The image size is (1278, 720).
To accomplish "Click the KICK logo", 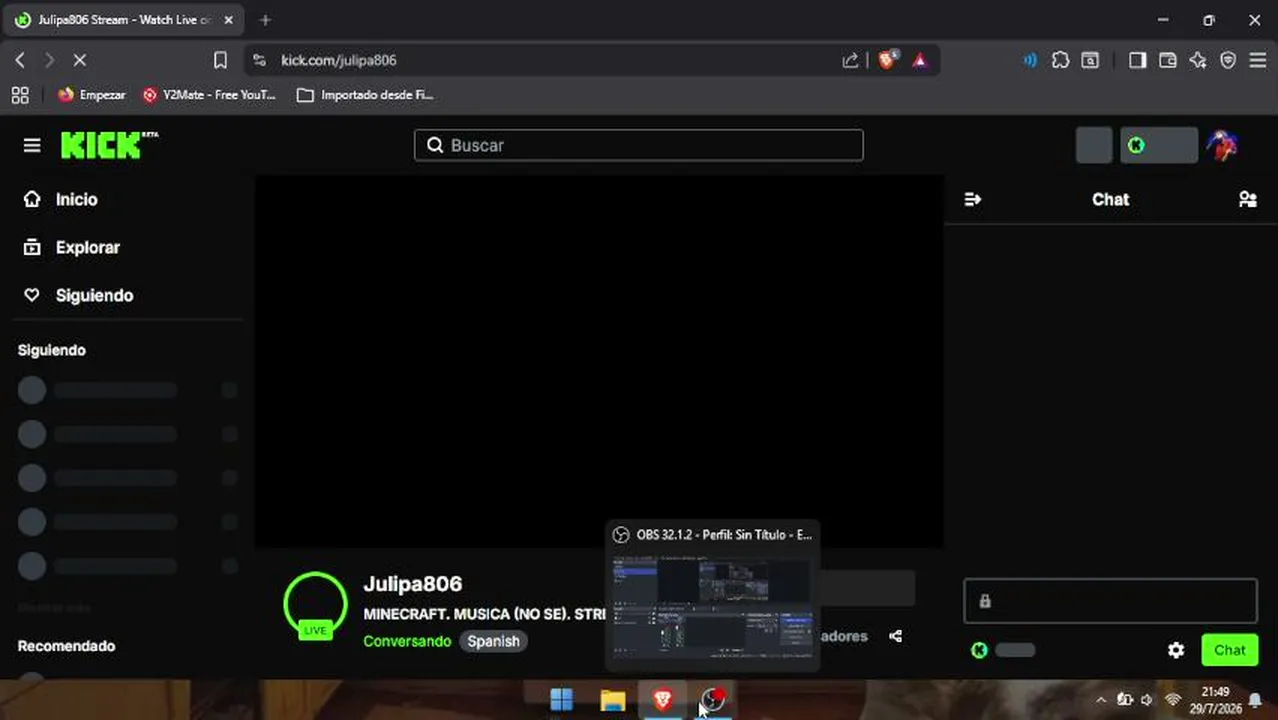I will click(109, 145).
